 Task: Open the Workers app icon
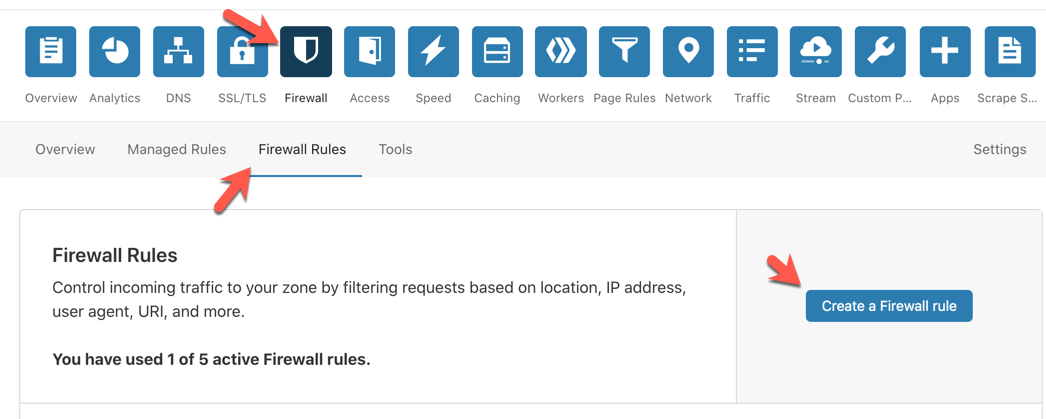(561, 52)
